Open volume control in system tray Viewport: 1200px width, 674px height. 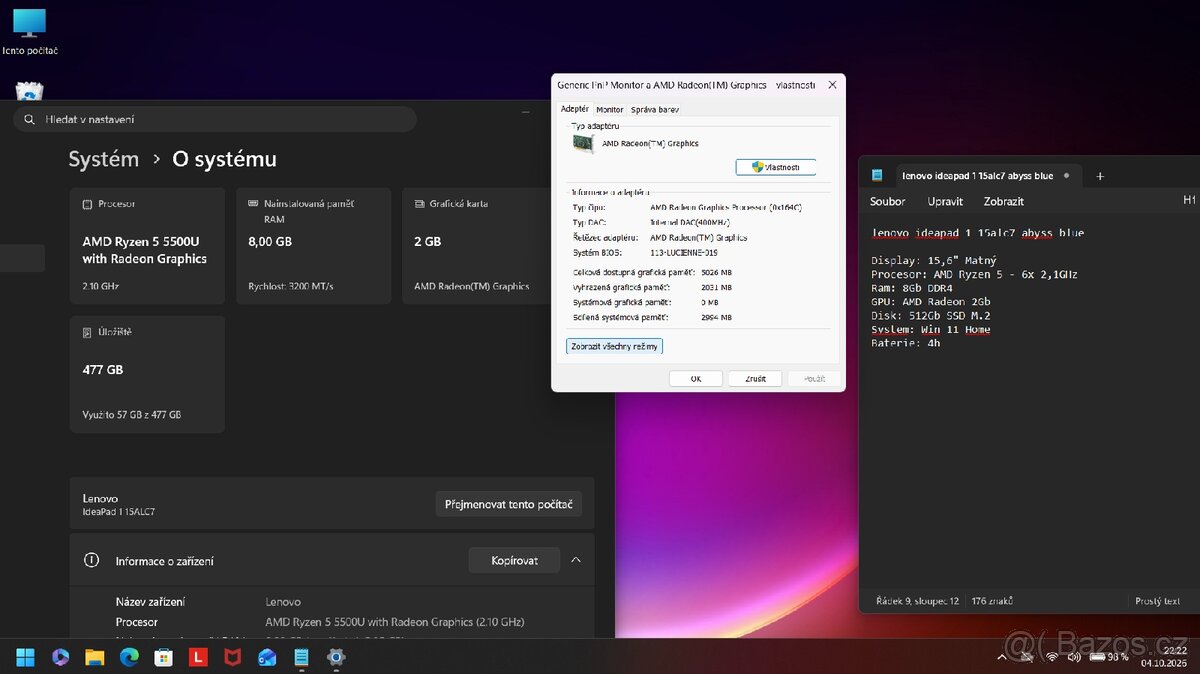click(1073, 657)
